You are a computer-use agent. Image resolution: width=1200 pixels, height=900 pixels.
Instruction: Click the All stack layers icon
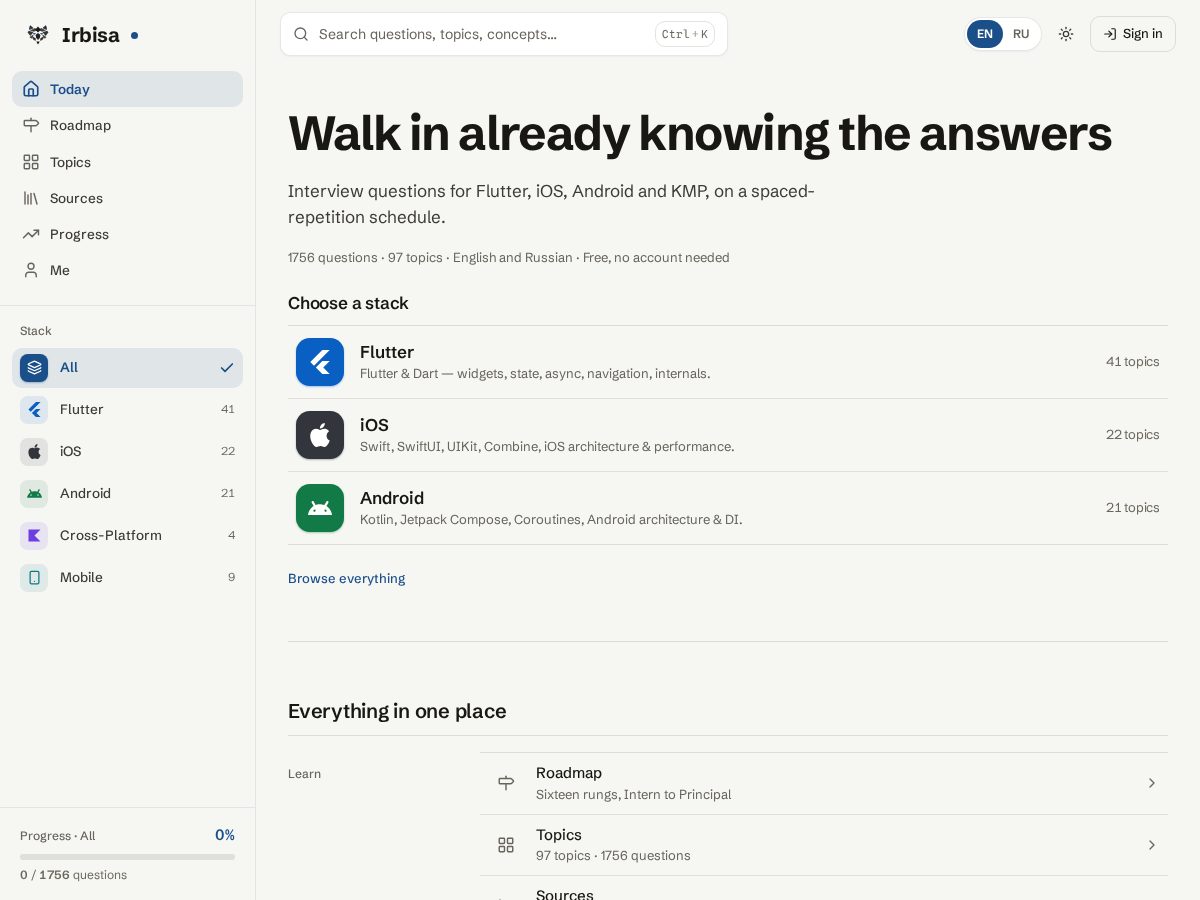click(x=34, y=368)
